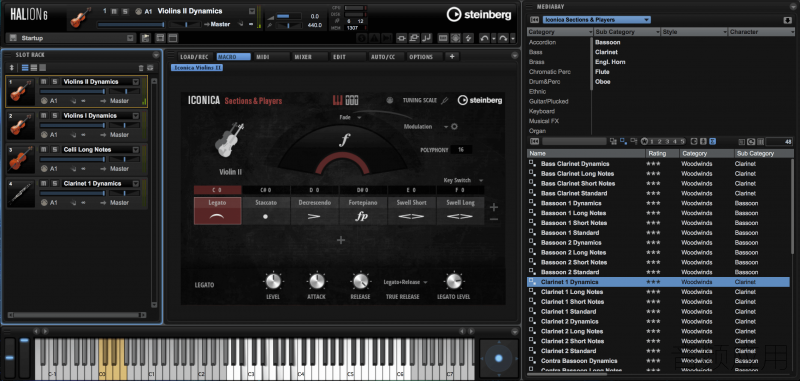Mute the Violins II Dynamics slot

[x=43, y=82]
